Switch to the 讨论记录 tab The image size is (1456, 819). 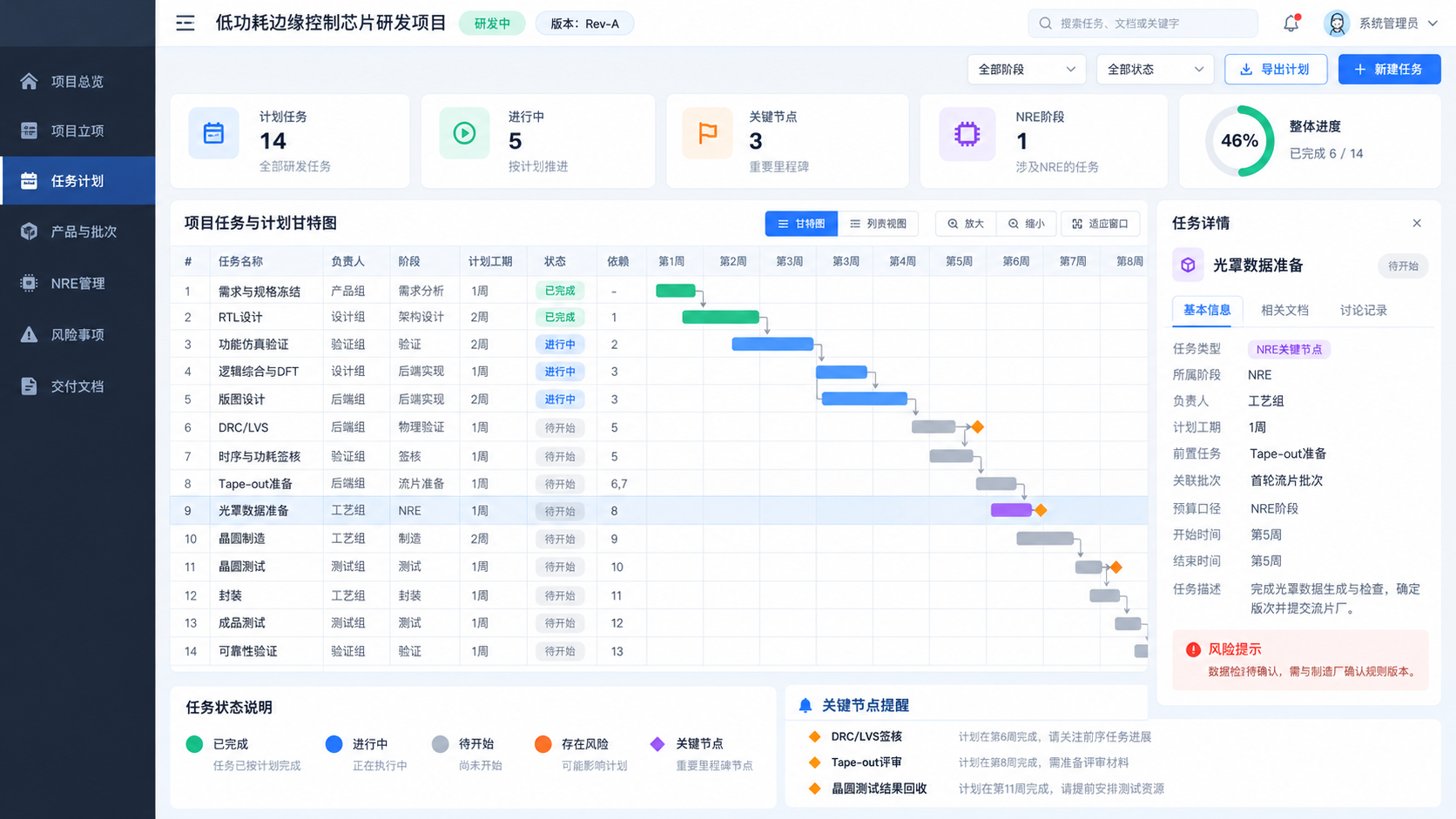pyautogui.click(x=1363, y=310)
